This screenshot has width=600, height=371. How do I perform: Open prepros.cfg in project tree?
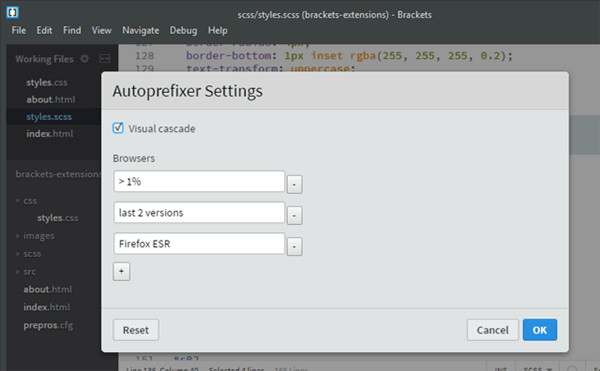point(48,325)
